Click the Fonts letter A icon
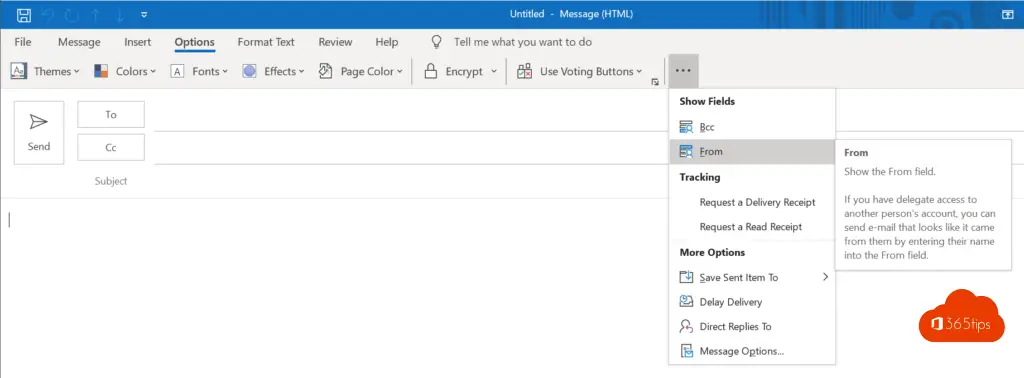This screenshot has width=1024, height=378. coord(177,71)
